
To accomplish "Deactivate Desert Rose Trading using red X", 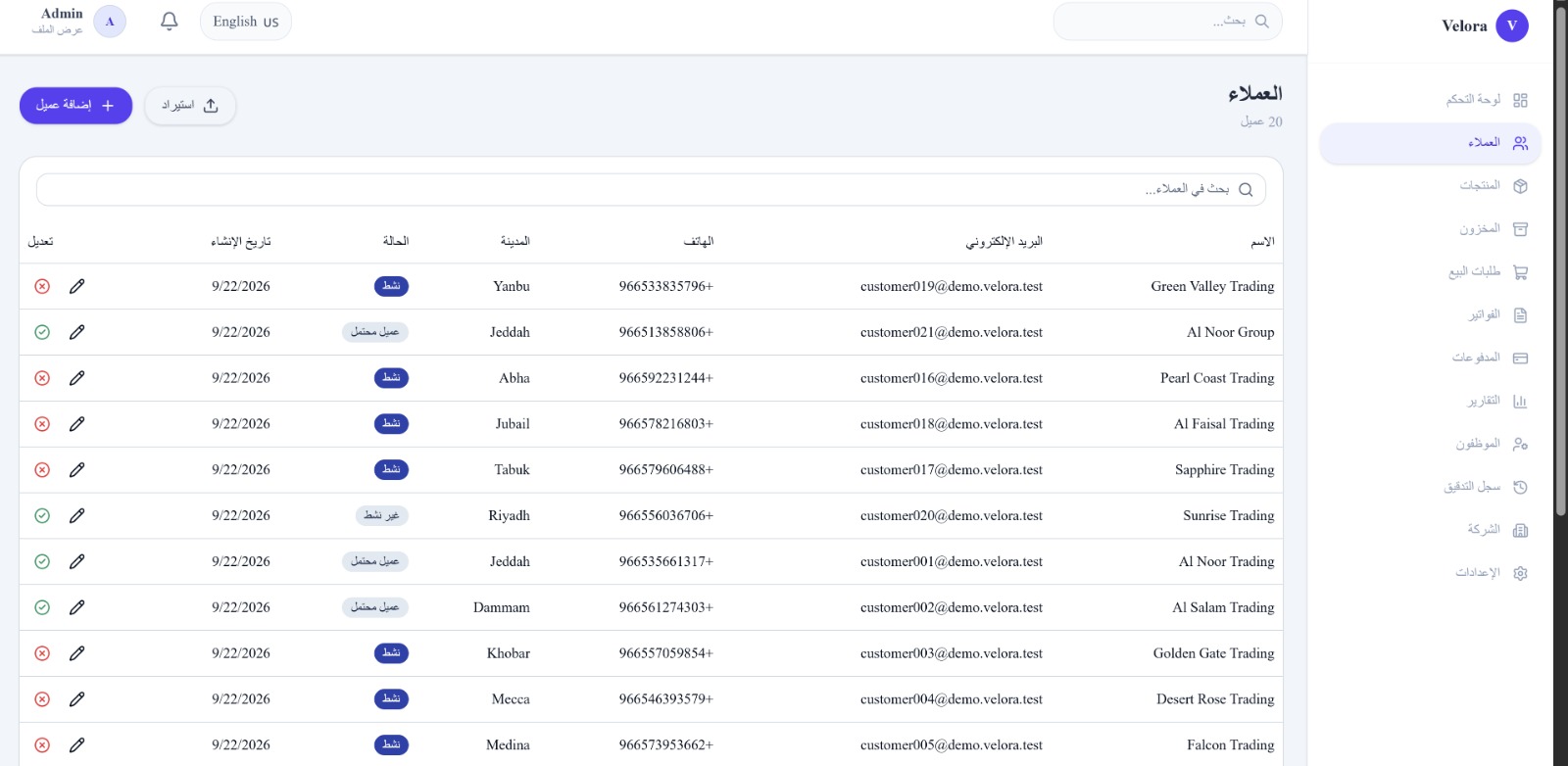I will click(42, 699).
